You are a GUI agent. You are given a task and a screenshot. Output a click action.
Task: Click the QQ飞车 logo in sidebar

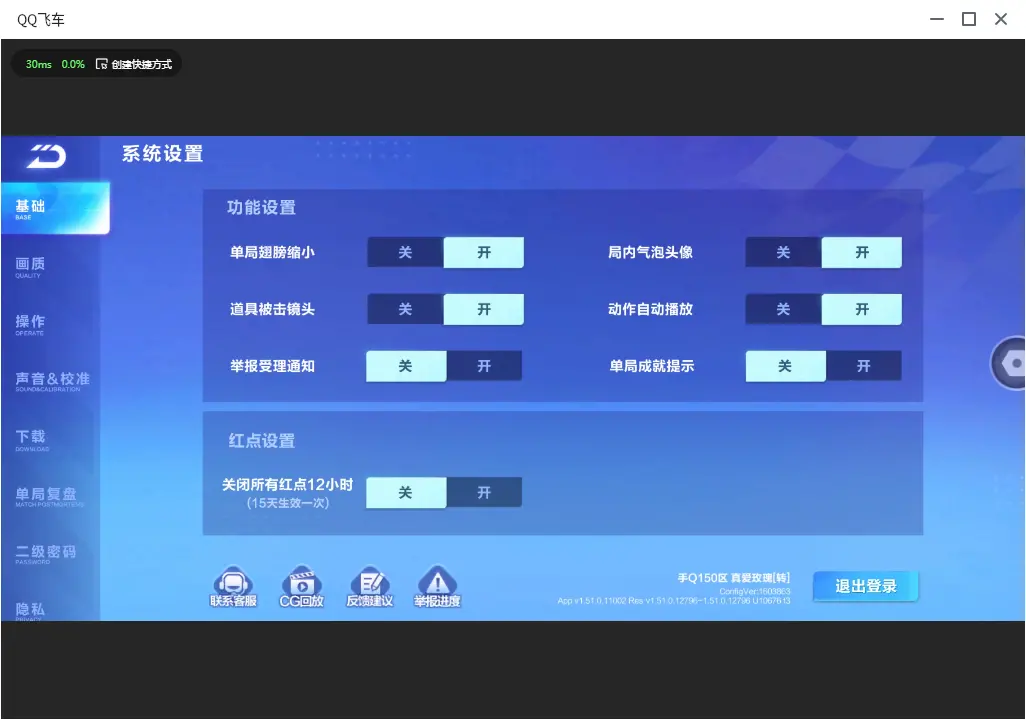(46, 156)
